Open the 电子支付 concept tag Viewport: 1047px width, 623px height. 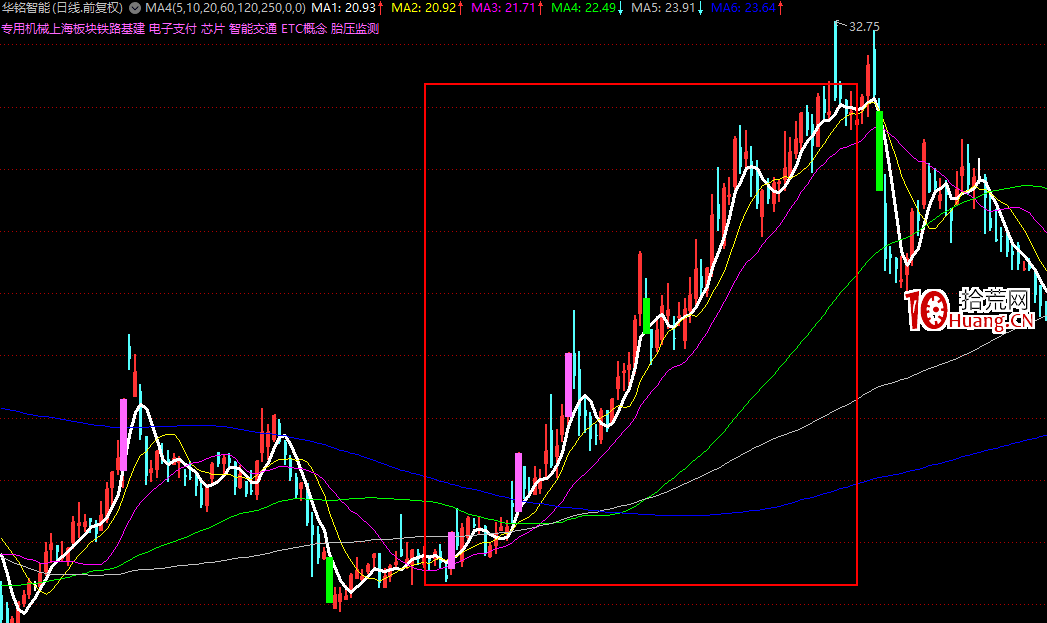[x=173, y=29]
